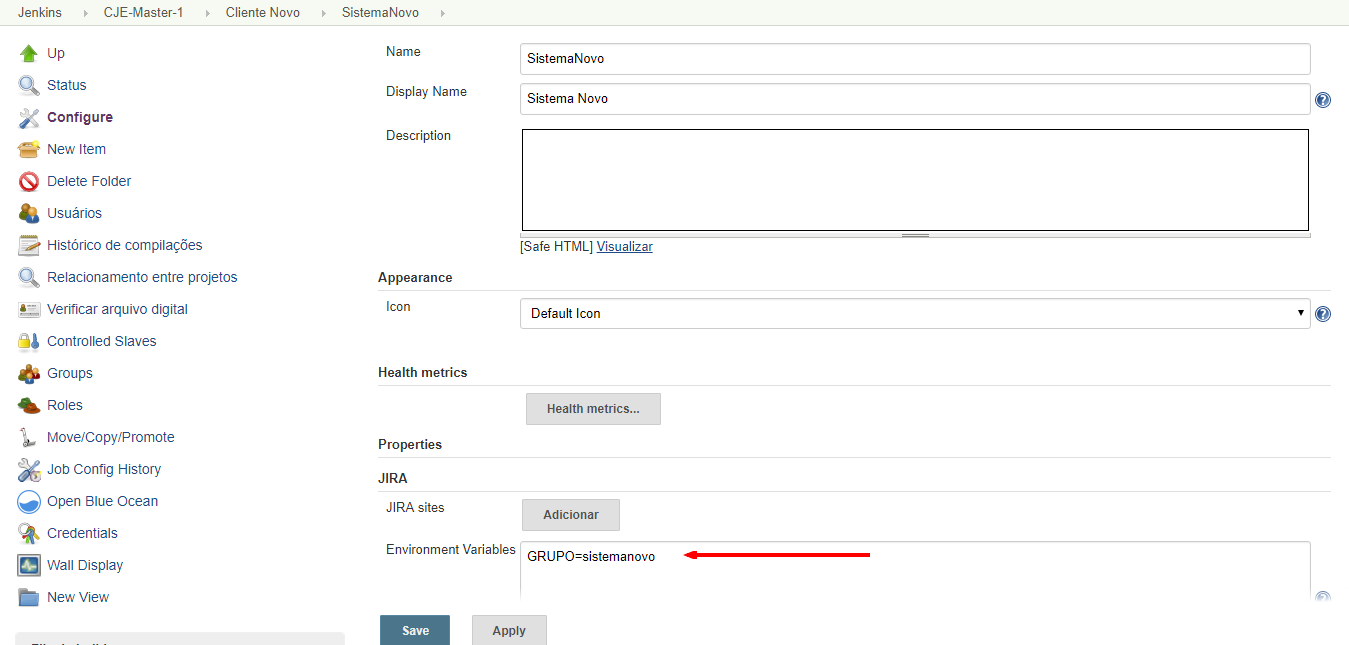
Task: Select Credentials in the side menu
Action: pos(82,533)
